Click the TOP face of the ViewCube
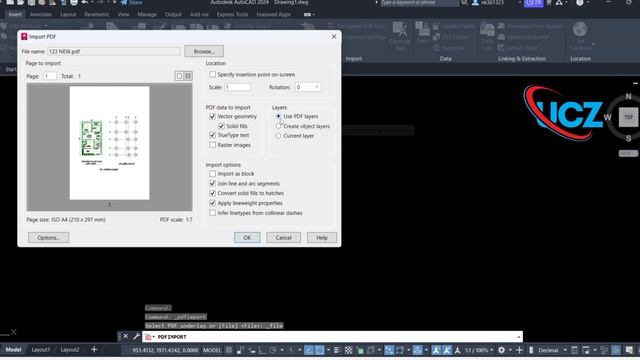Screen dimensions: 640x360 628,117
